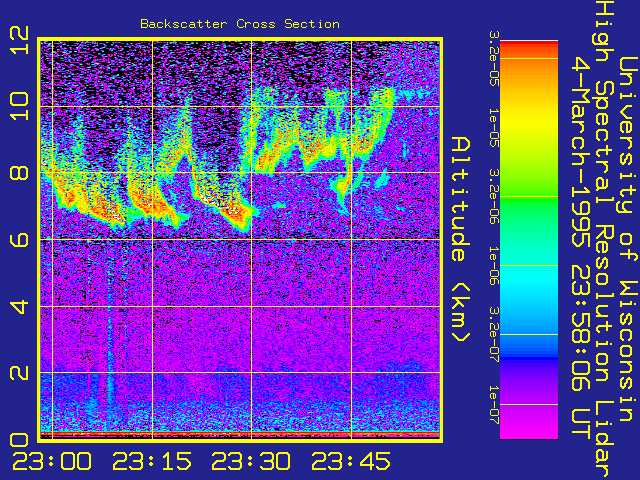
Task: Click the 3.2e-06 colorbar label
Action: [493, 196]
